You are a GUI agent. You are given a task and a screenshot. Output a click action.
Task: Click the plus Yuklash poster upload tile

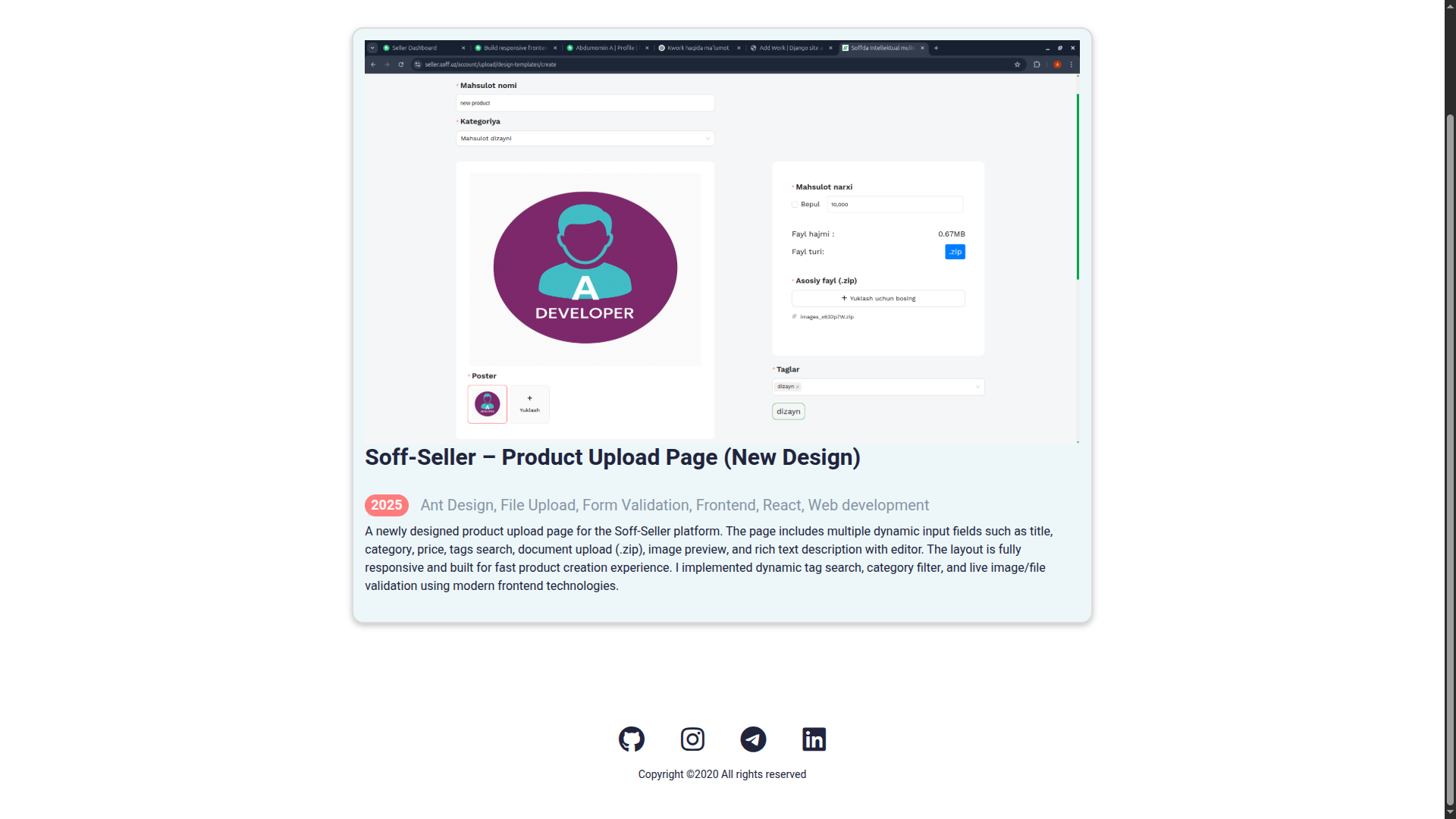(529, 404)
